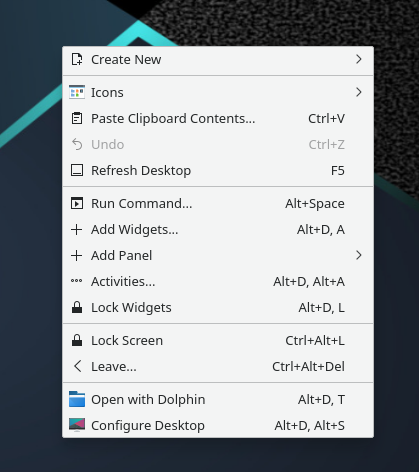Click the Ctrl+Alt+Del shortcut label
The width and height of the screenshot is (419, 472).
tap(308, 367)
